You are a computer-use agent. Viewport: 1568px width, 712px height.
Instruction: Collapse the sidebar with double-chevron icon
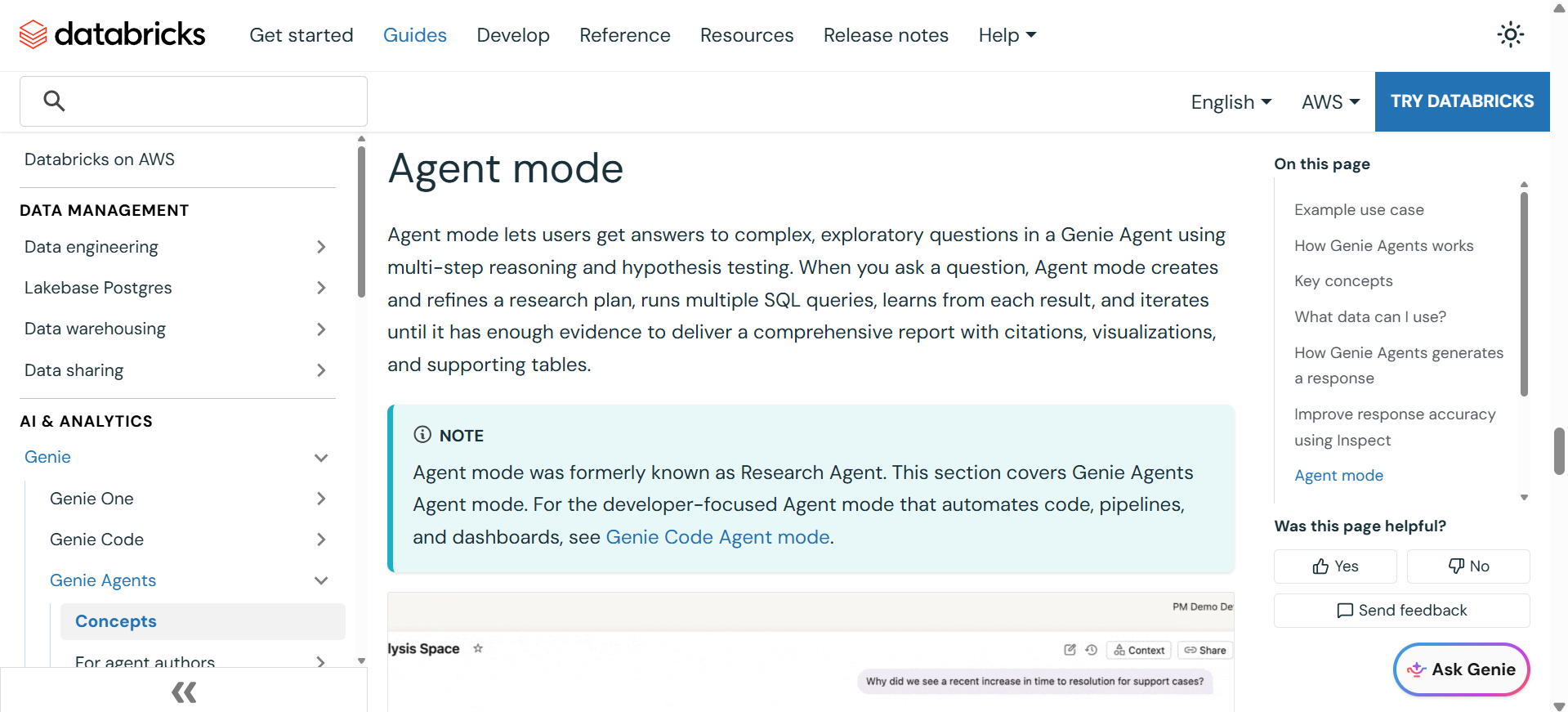(184, 692)
